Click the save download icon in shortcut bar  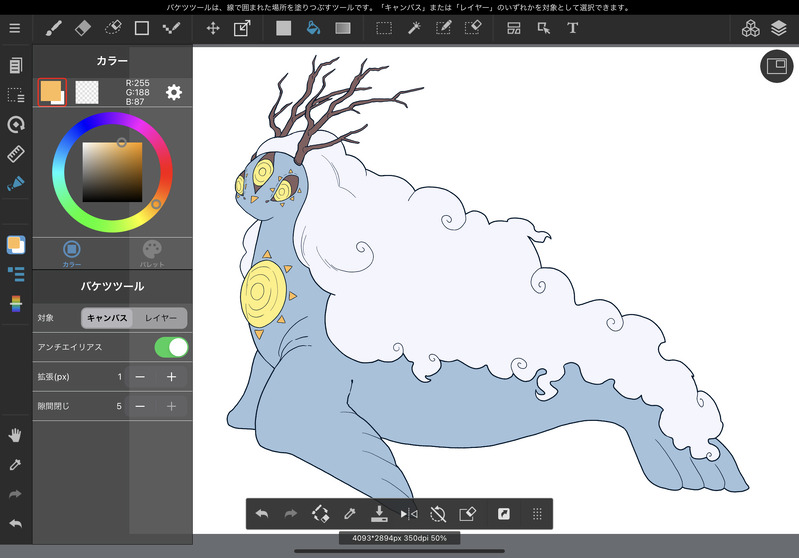point(379,514)
